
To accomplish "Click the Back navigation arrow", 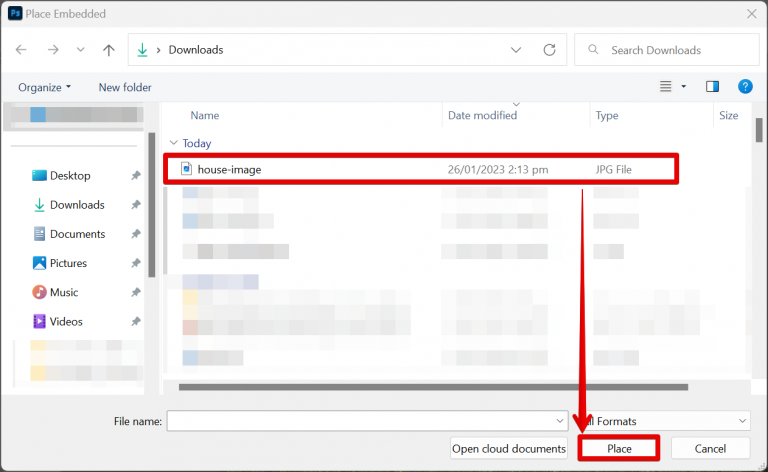I will pos(21,50).
